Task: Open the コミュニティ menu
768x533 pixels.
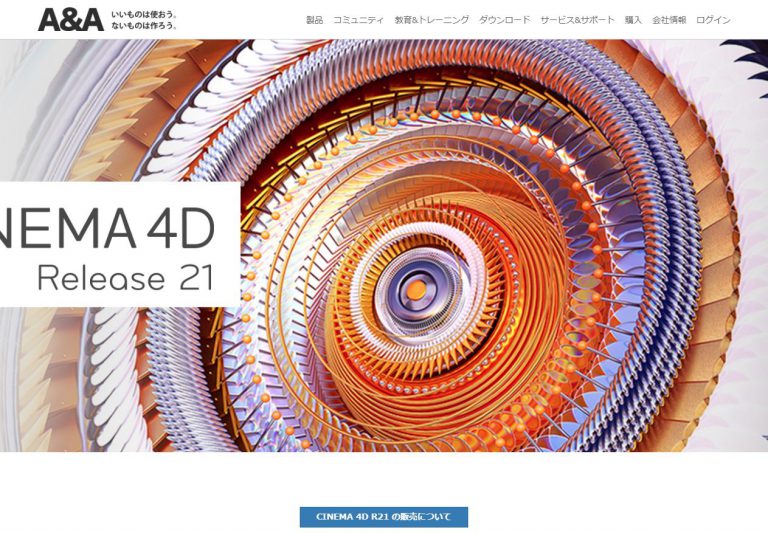Action: tap(359, 20)
